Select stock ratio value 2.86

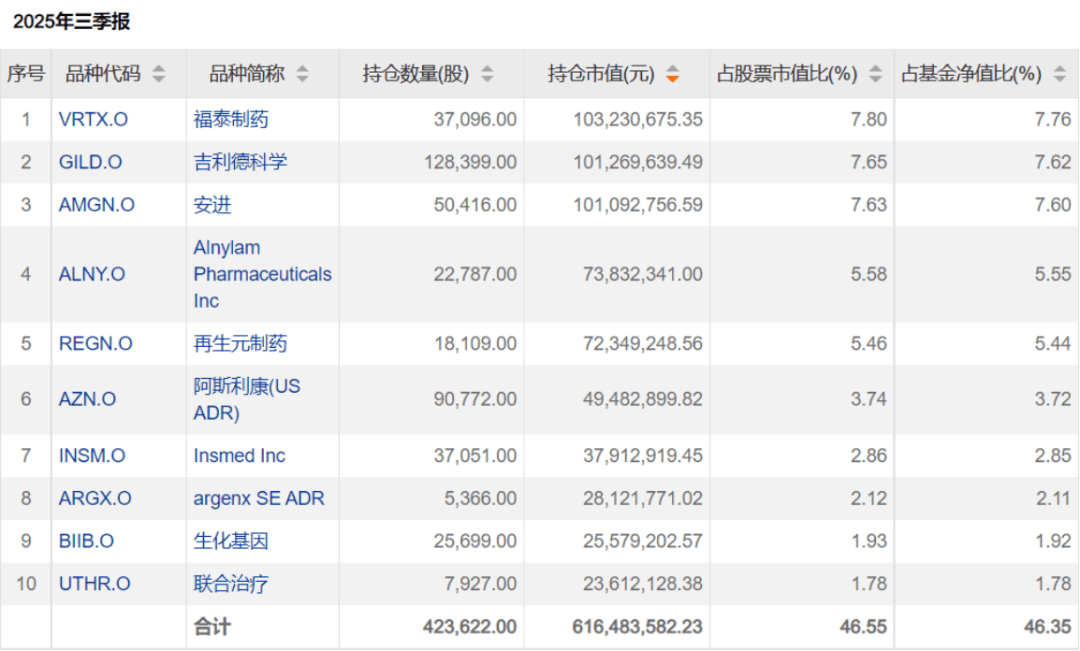[x=869, y=456]
